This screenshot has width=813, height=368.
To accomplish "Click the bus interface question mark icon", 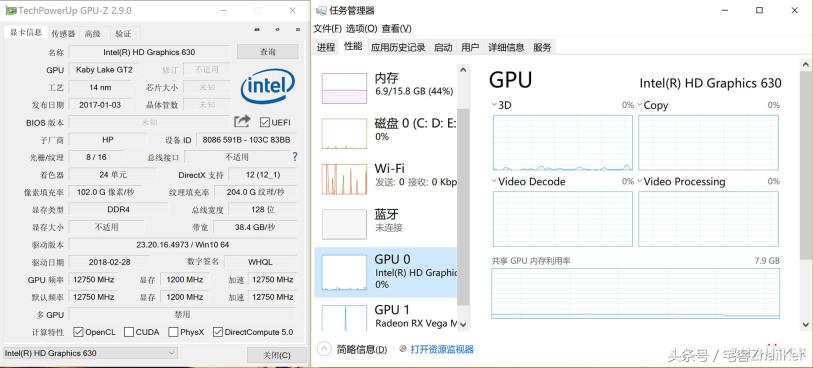I will pos(295,157).
